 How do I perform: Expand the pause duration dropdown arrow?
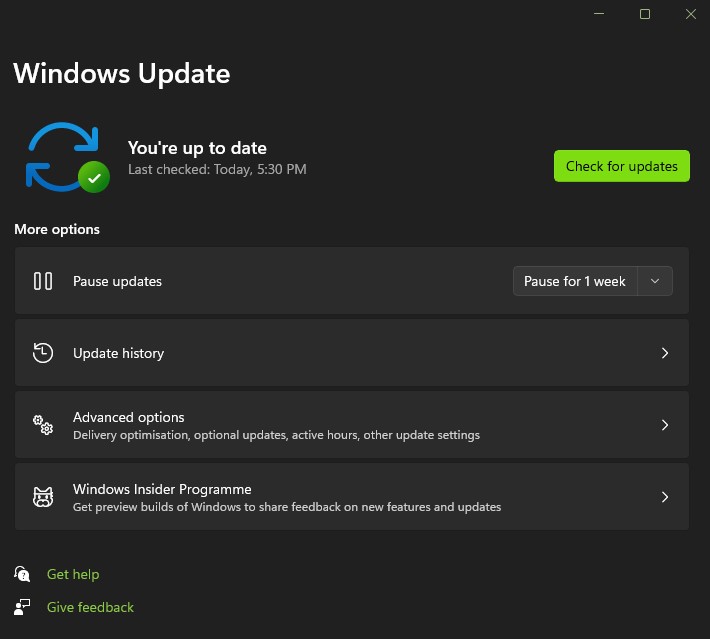pyautogui.click(x=655, y=281)
